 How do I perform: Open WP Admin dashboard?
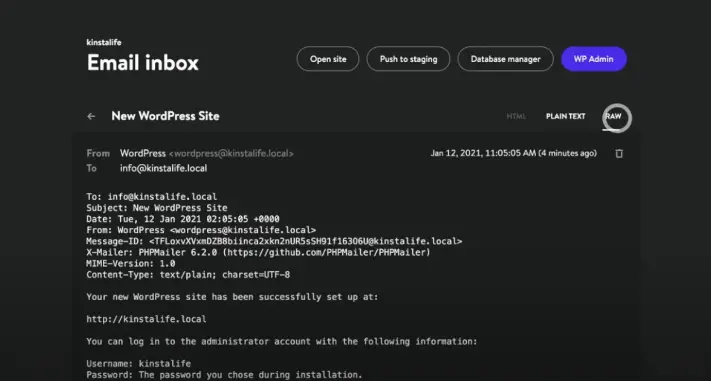[x=594, y=59]
